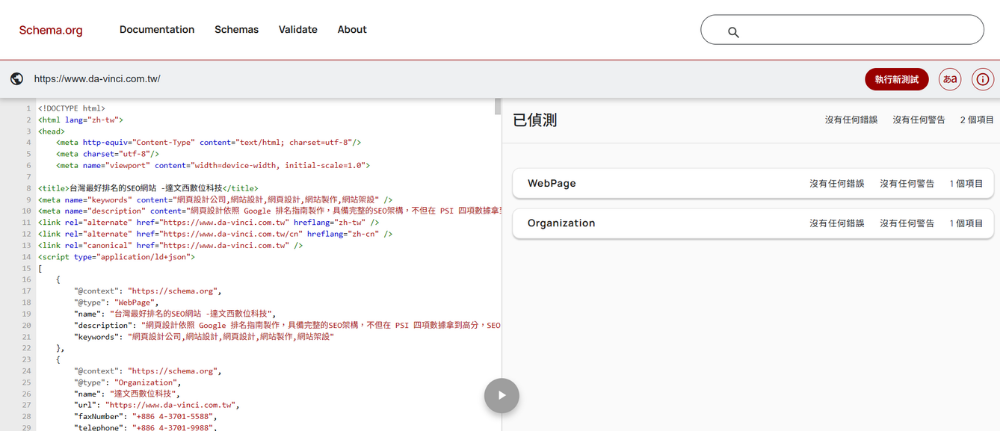Screen dimensions: 1000x431
Task: Go to the Validate page
Action: point(298,29)
